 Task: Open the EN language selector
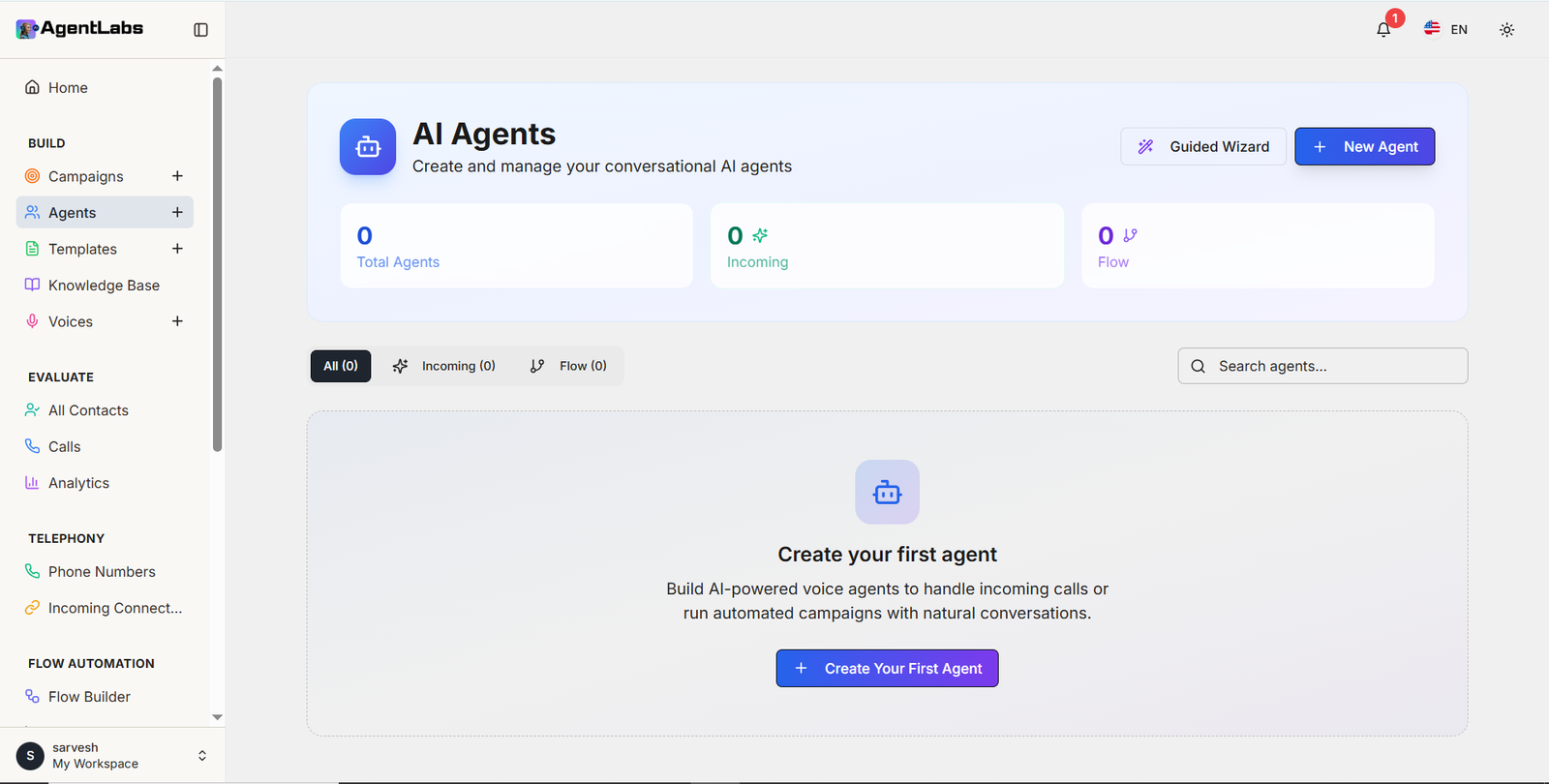click(1446, 29)
